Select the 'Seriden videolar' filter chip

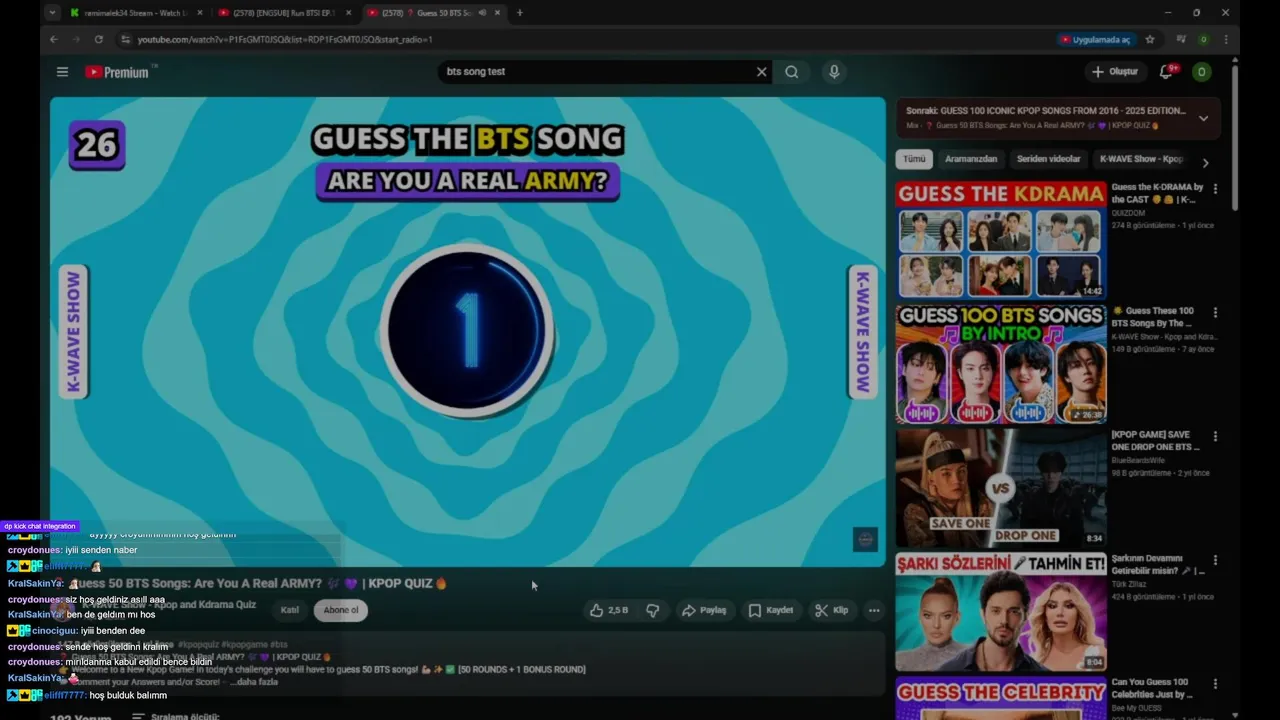click(1049, 159)
